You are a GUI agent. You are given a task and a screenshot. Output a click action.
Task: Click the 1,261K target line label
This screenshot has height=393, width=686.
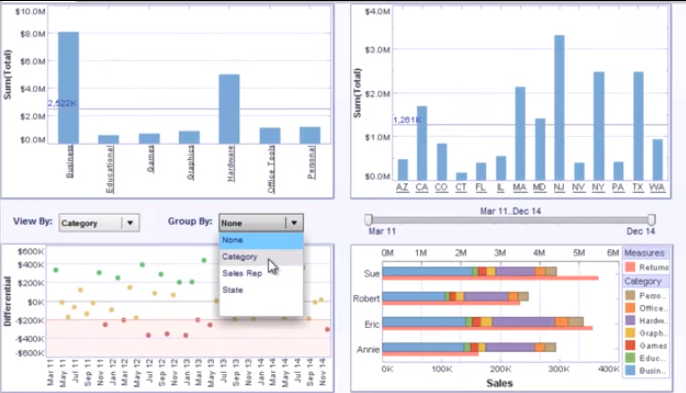(407, 120)
